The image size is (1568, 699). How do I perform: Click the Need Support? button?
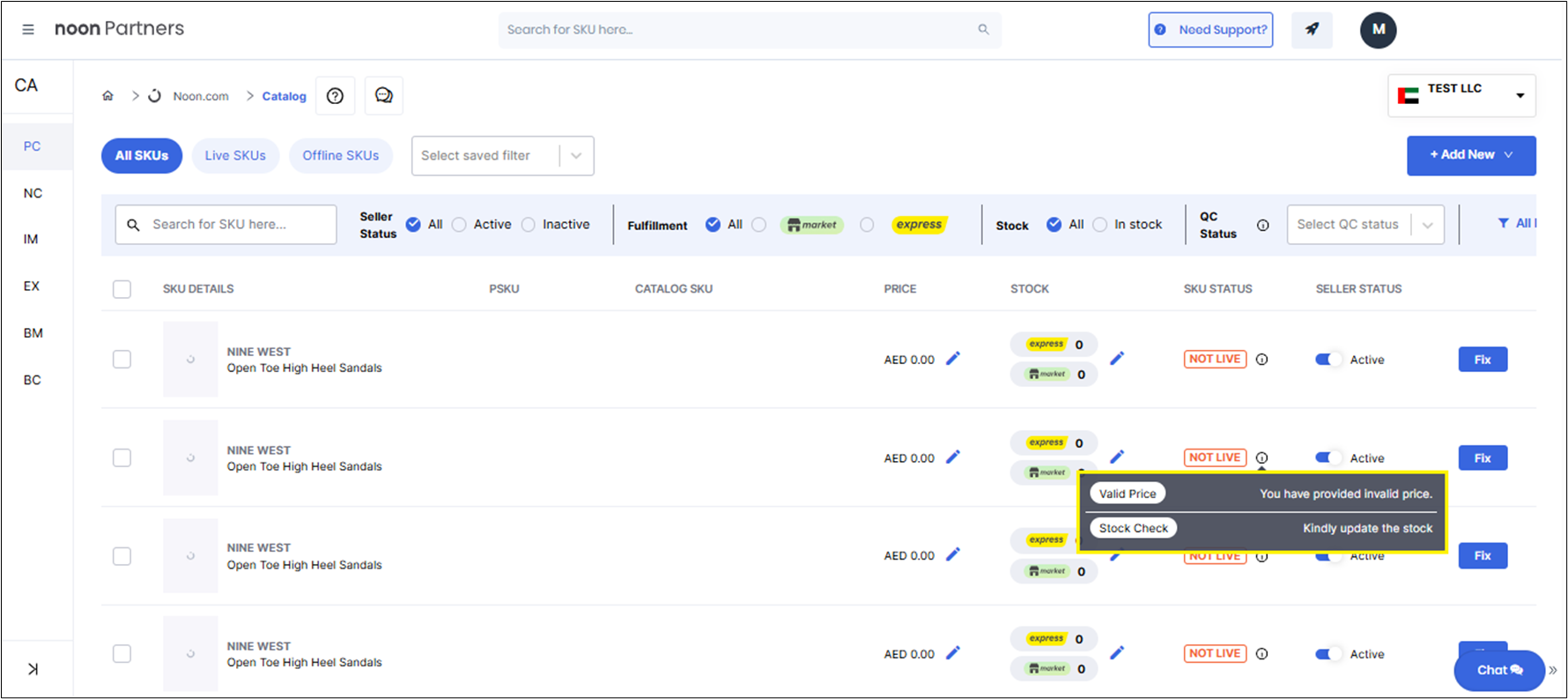coord(1210,29)
